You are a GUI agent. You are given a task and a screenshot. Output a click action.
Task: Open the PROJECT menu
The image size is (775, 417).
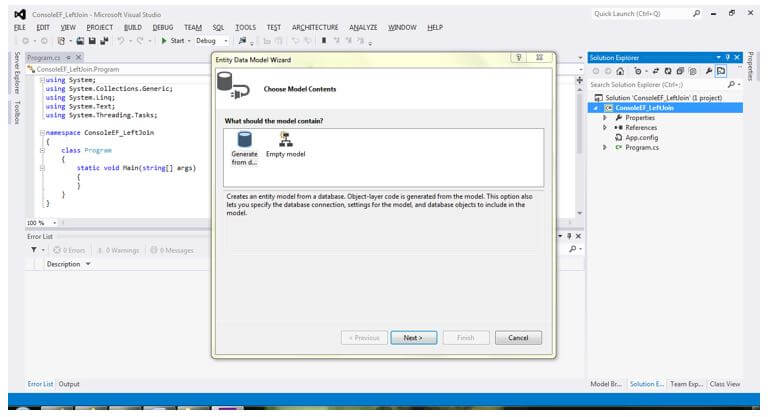coord(99,28)
